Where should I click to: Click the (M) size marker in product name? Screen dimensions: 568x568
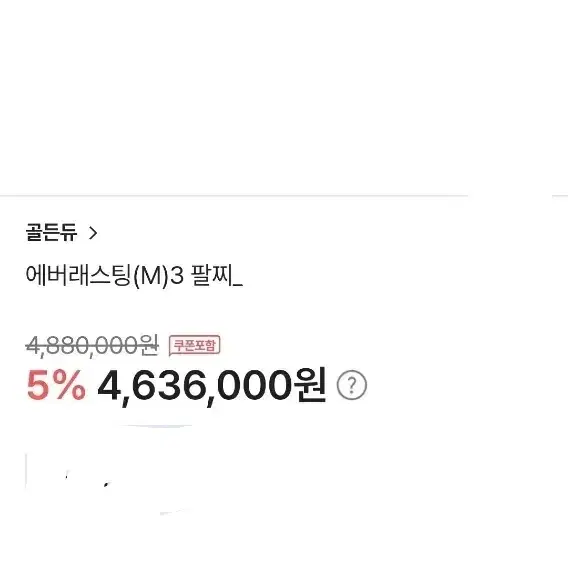[x=151, y=276]
